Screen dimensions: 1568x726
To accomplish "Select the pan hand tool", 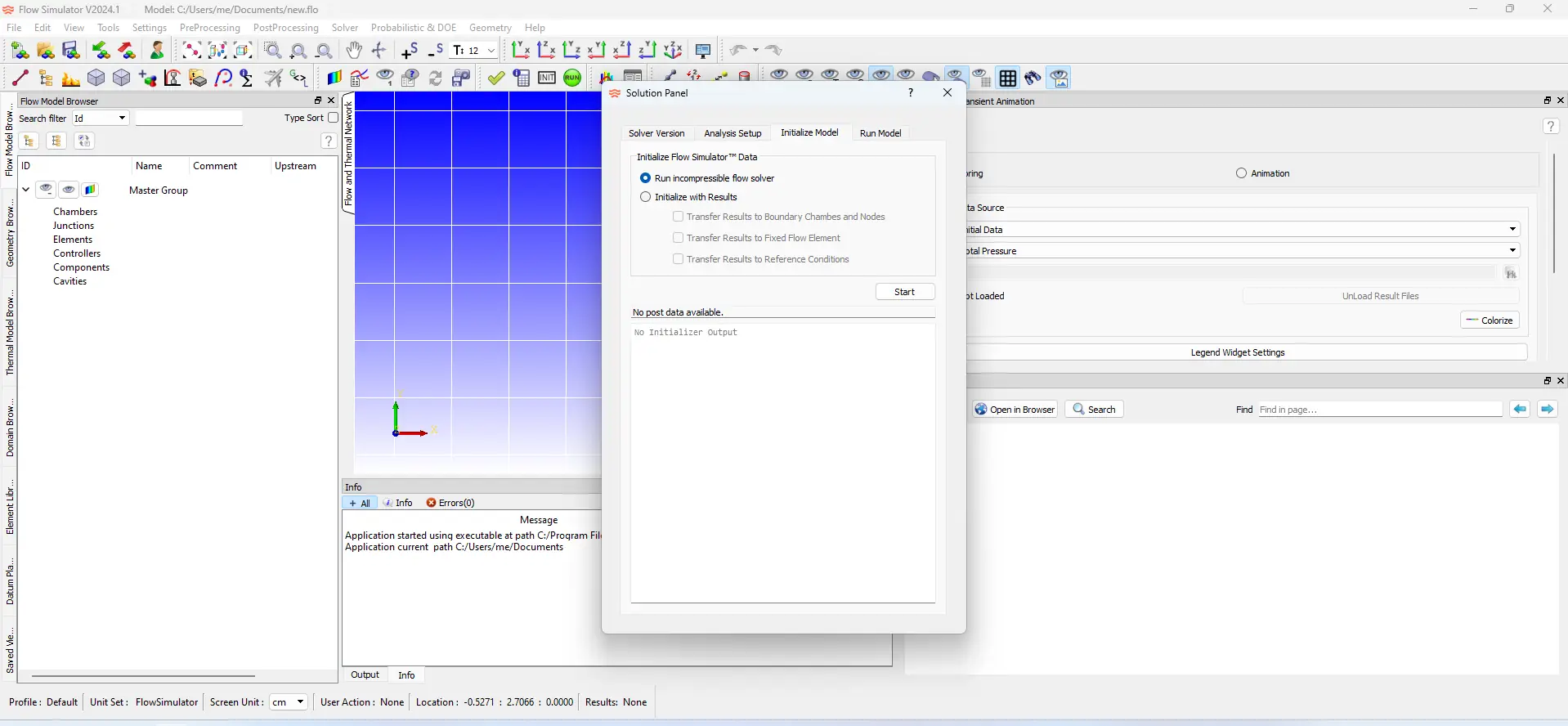I will 354,51.
